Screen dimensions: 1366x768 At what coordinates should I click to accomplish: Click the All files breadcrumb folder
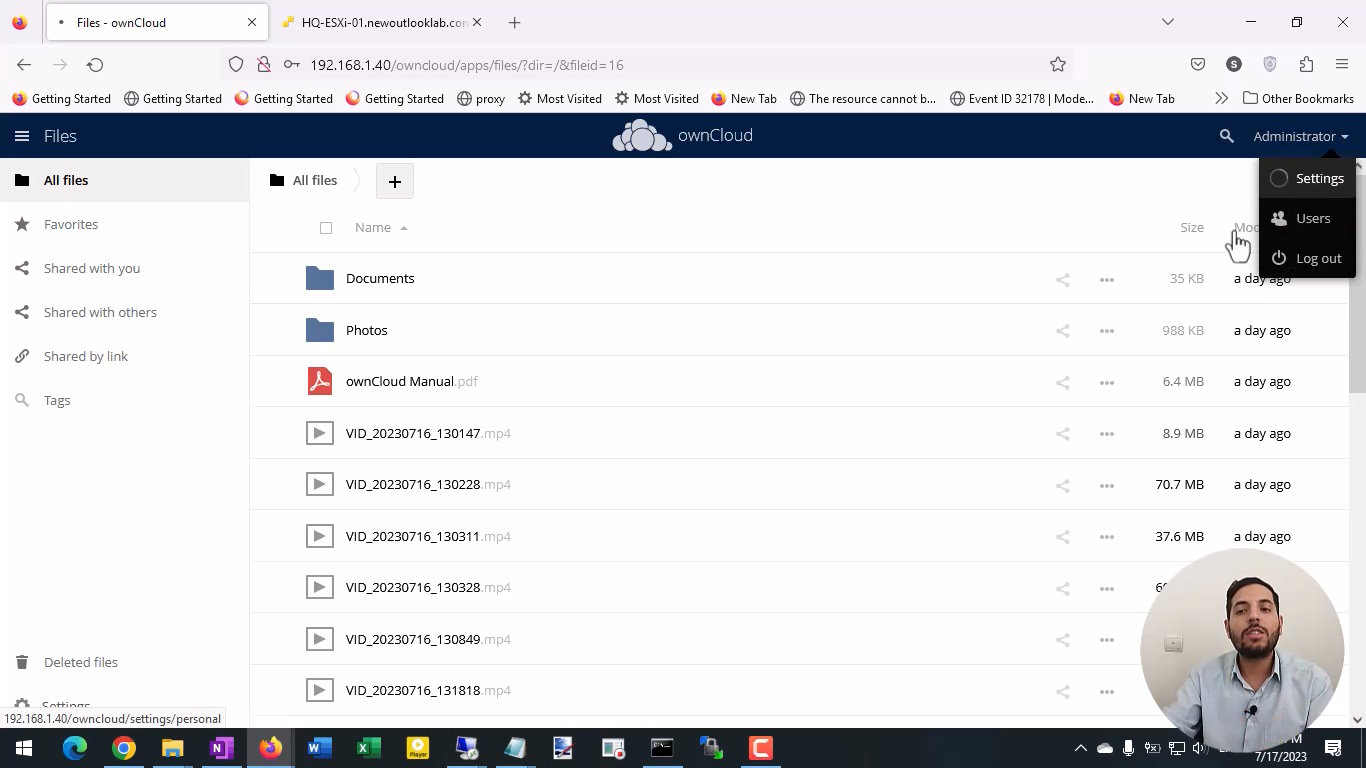pos(303,180)
